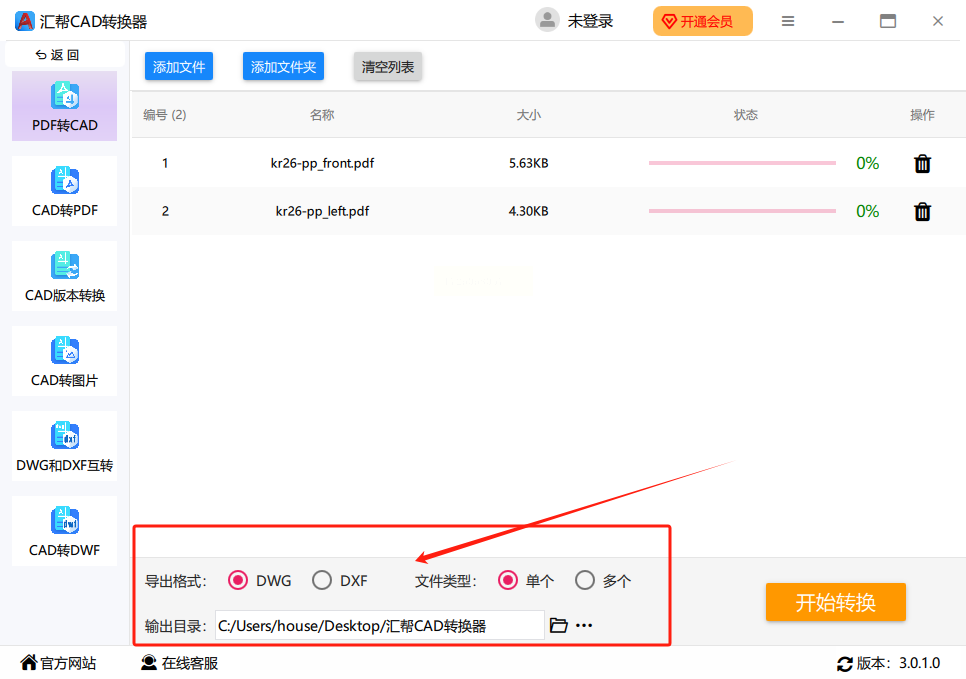Select the DXF export format
The height and width of the screenshot is (679, 966).
tap(322, 580)
